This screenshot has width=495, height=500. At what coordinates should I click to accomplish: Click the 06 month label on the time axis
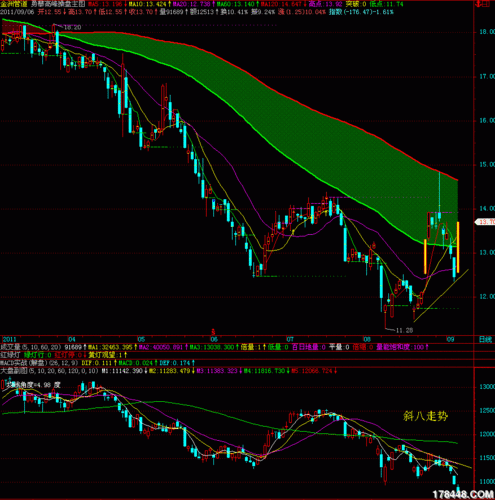(214, 339)
